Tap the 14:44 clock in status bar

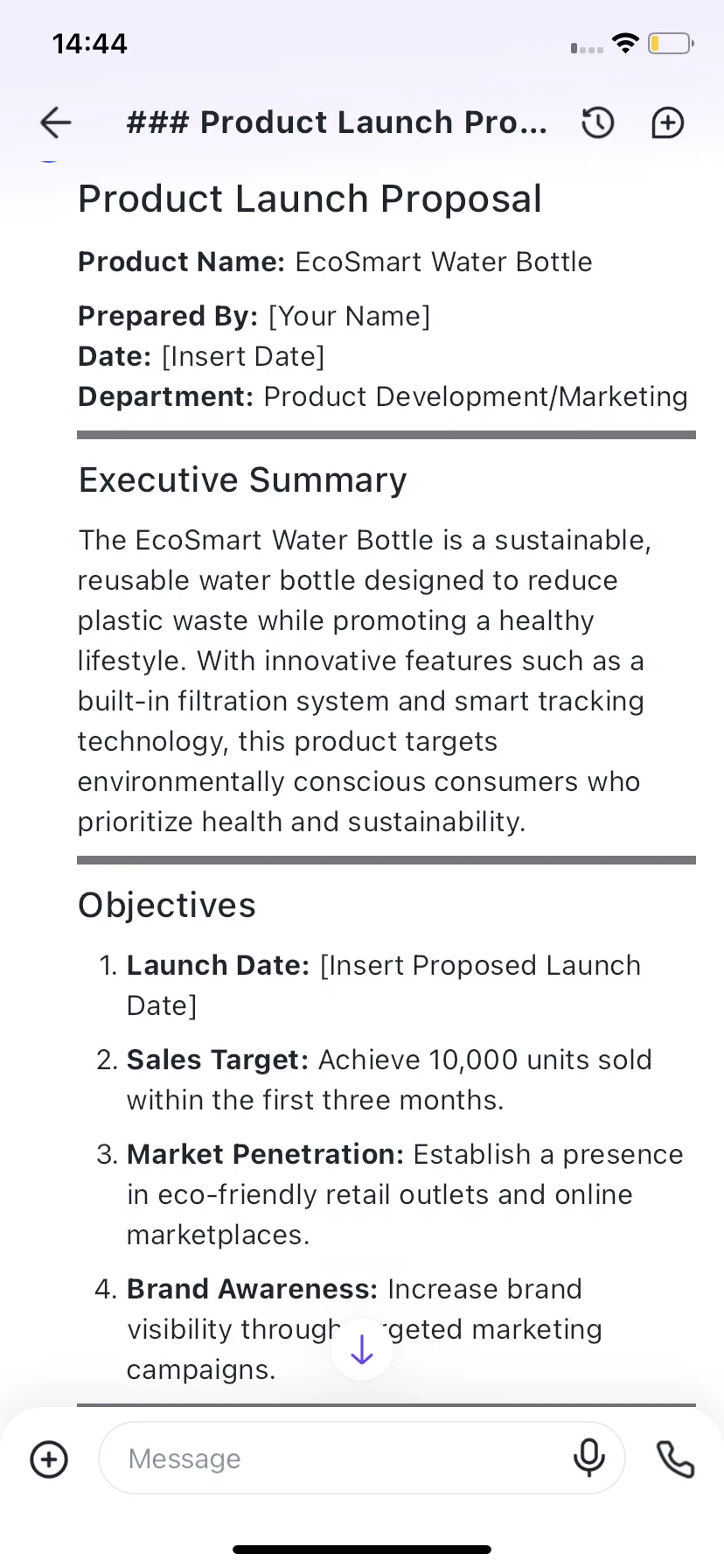[x=90, y=44]
